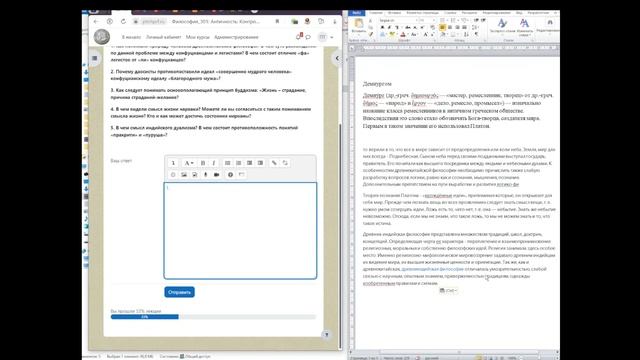Insert ordered list in the answer editor

click(238, 163)
